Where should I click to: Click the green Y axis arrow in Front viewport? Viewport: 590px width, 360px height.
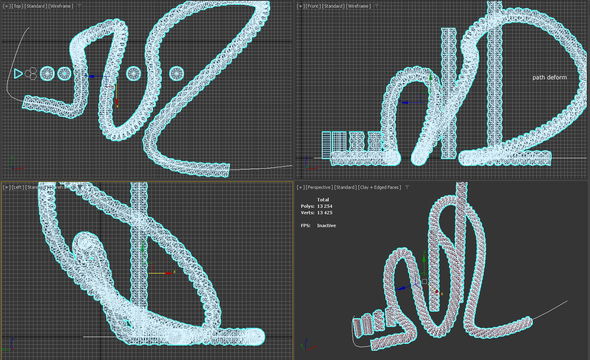click(431, 77)
